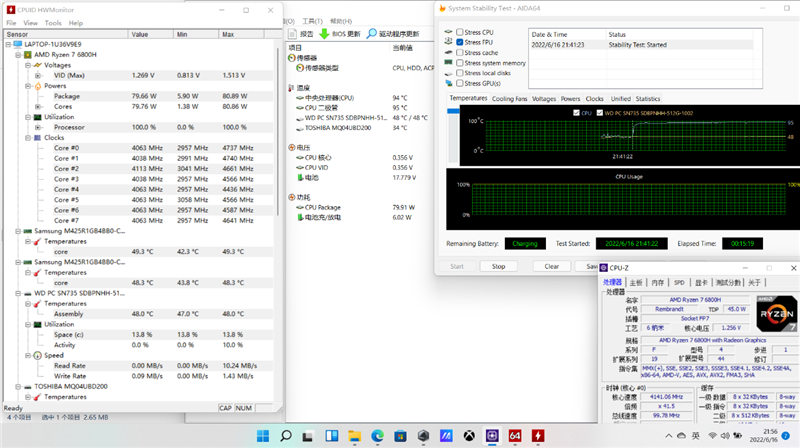The image size is (800, 448).
Task: Click the driver update magnifier icon
Action: tap(371, 34)
